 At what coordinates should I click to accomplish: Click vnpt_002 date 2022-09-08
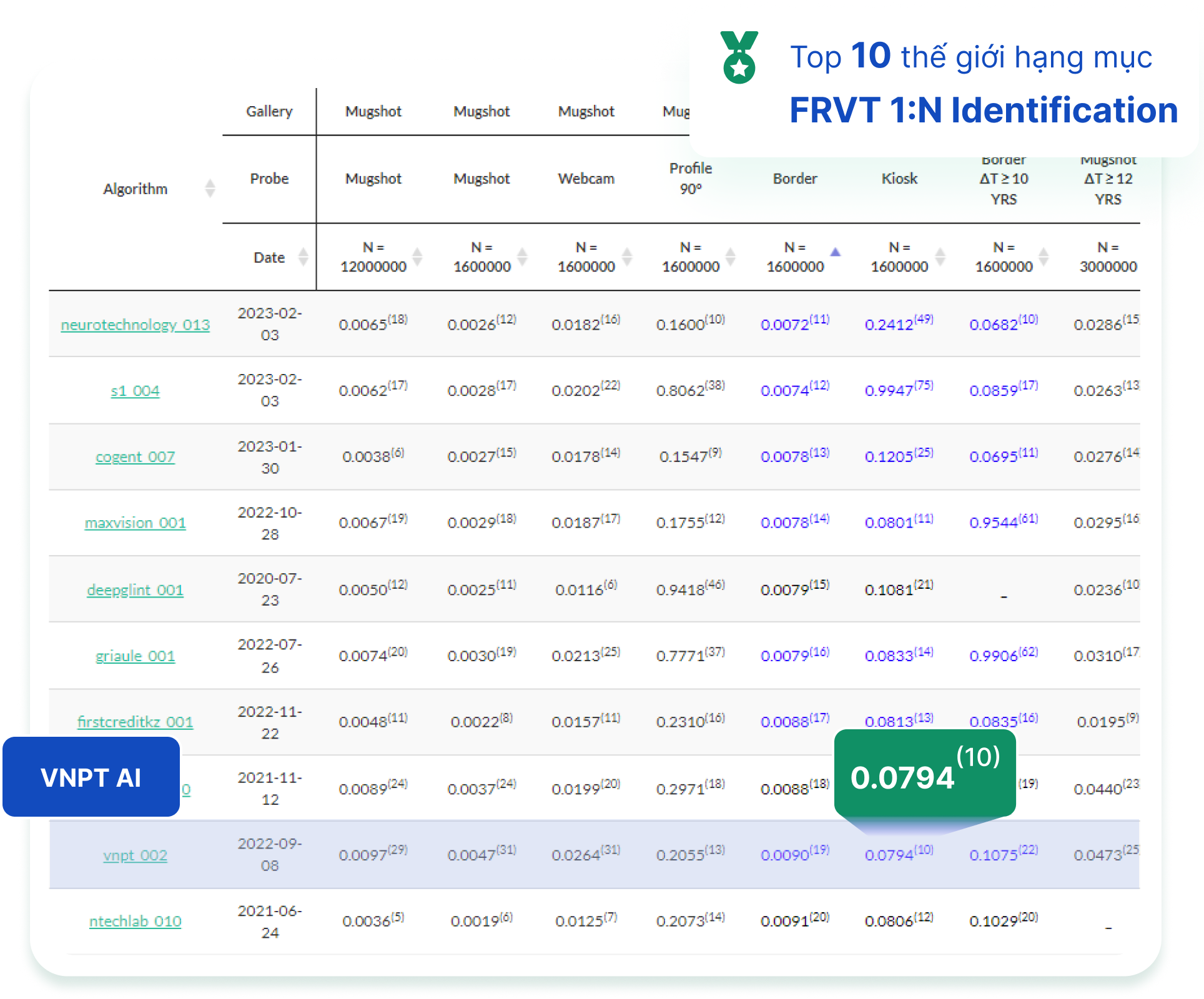(x=269, y=855)
